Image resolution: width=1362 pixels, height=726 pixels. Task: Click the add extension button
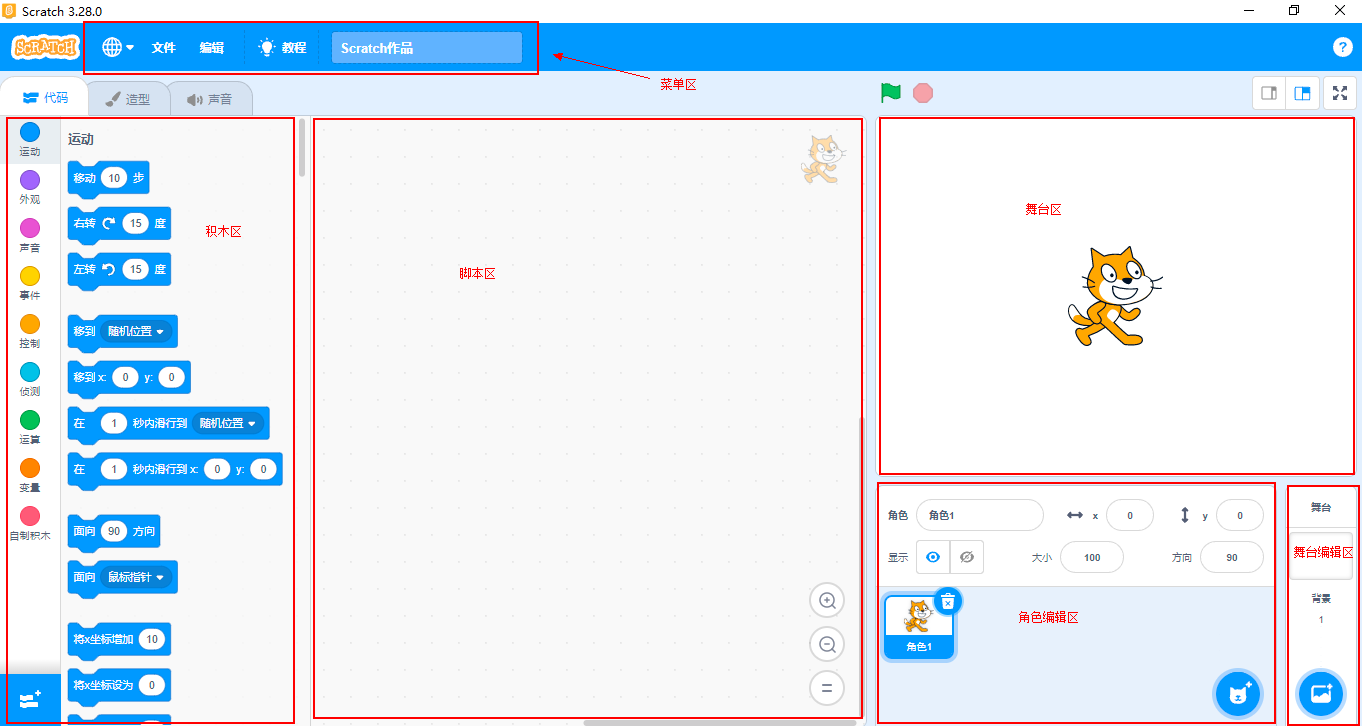click(30, 699)
